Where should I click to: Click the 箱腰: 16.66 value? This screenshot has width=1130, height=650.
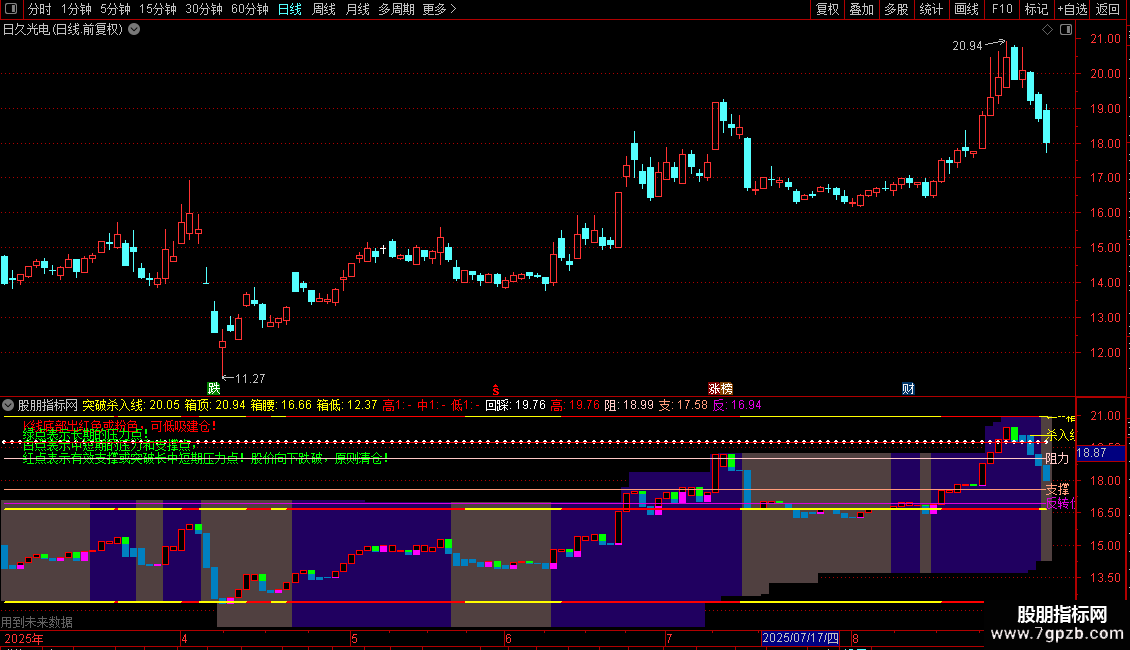click(x=281, y=406)
